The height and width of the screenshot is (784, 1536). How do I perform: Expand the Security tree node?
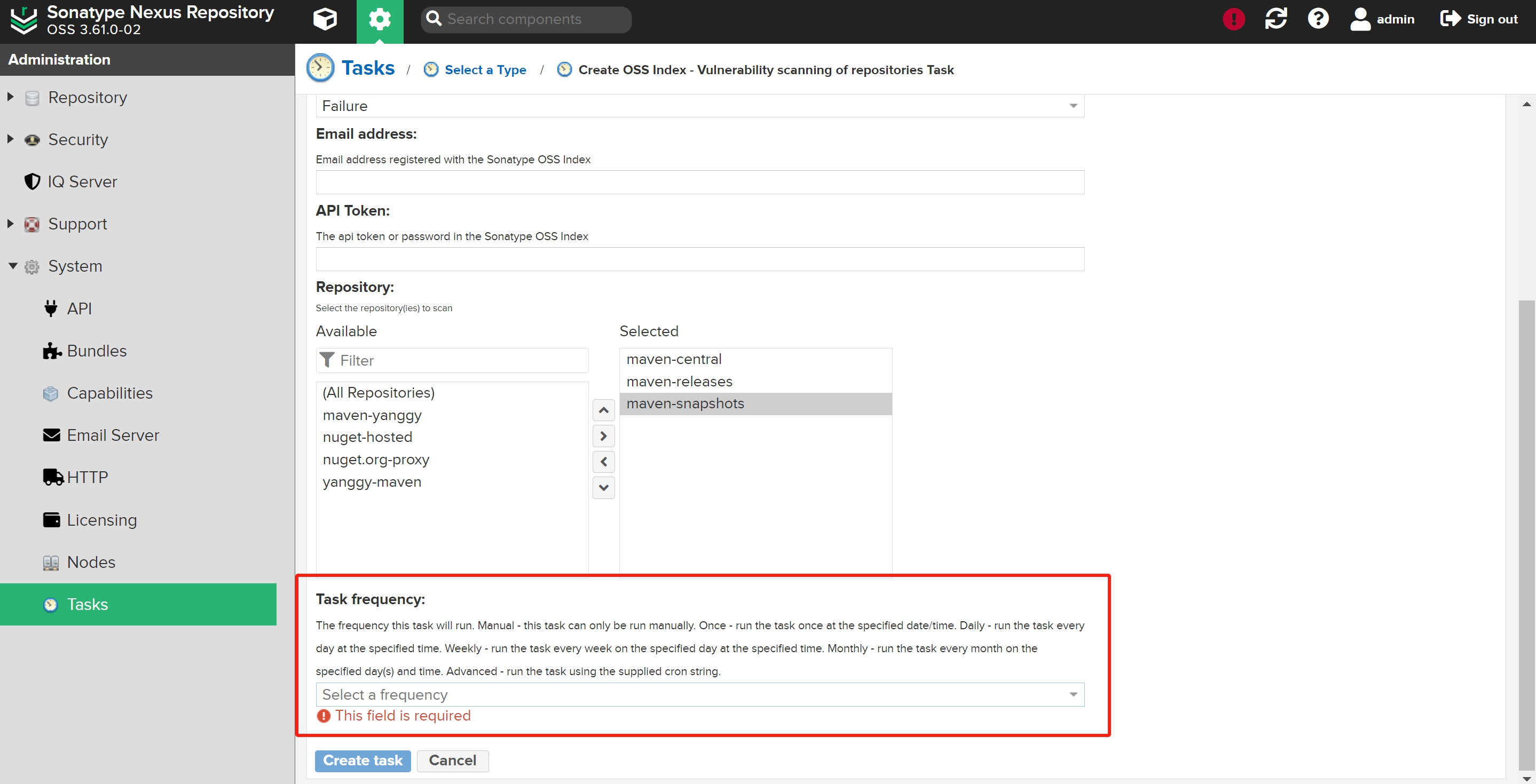tap(11, 139)
